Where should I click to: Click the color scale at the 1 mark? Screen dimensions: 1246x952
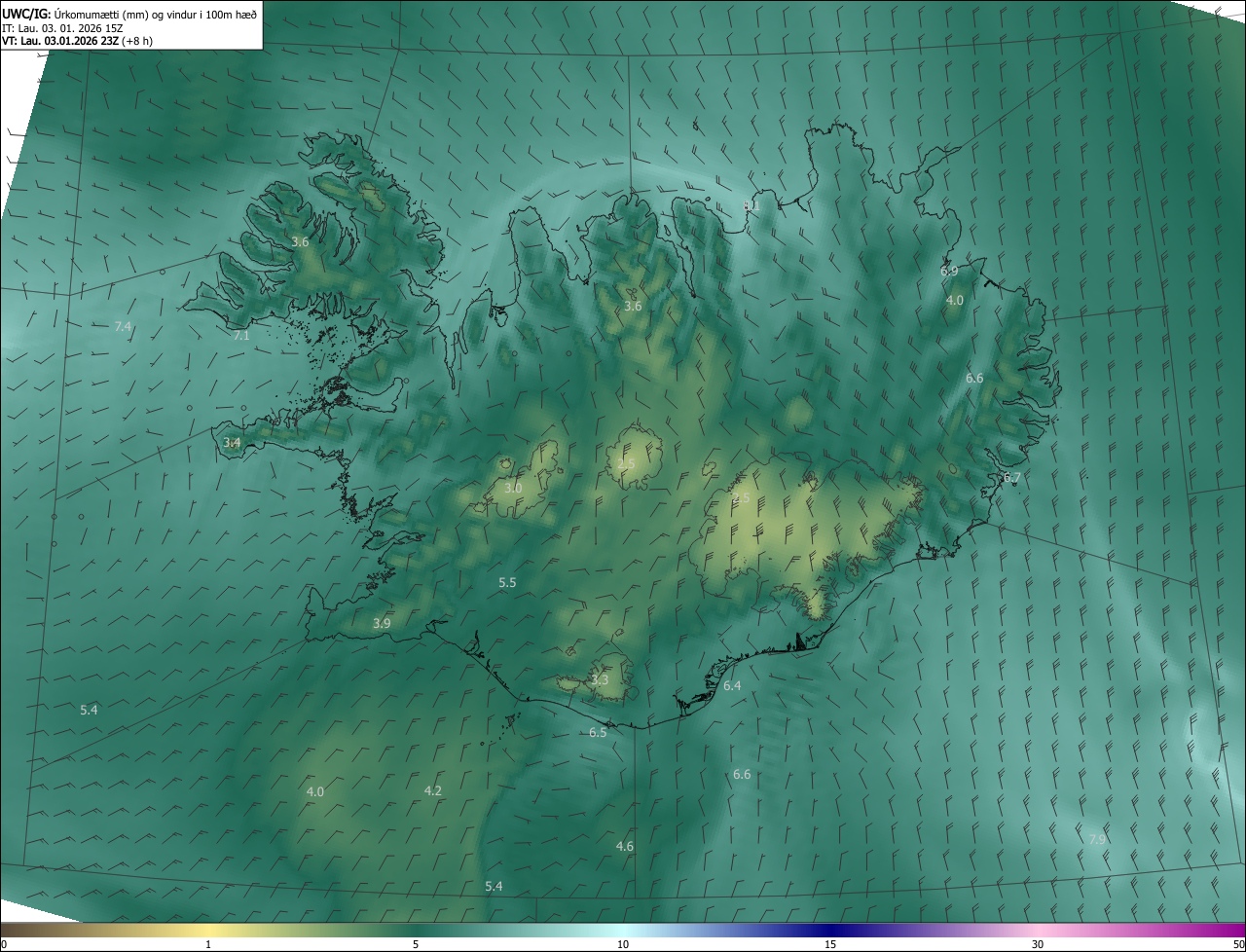pyautogui.click(x=208, y=932)
